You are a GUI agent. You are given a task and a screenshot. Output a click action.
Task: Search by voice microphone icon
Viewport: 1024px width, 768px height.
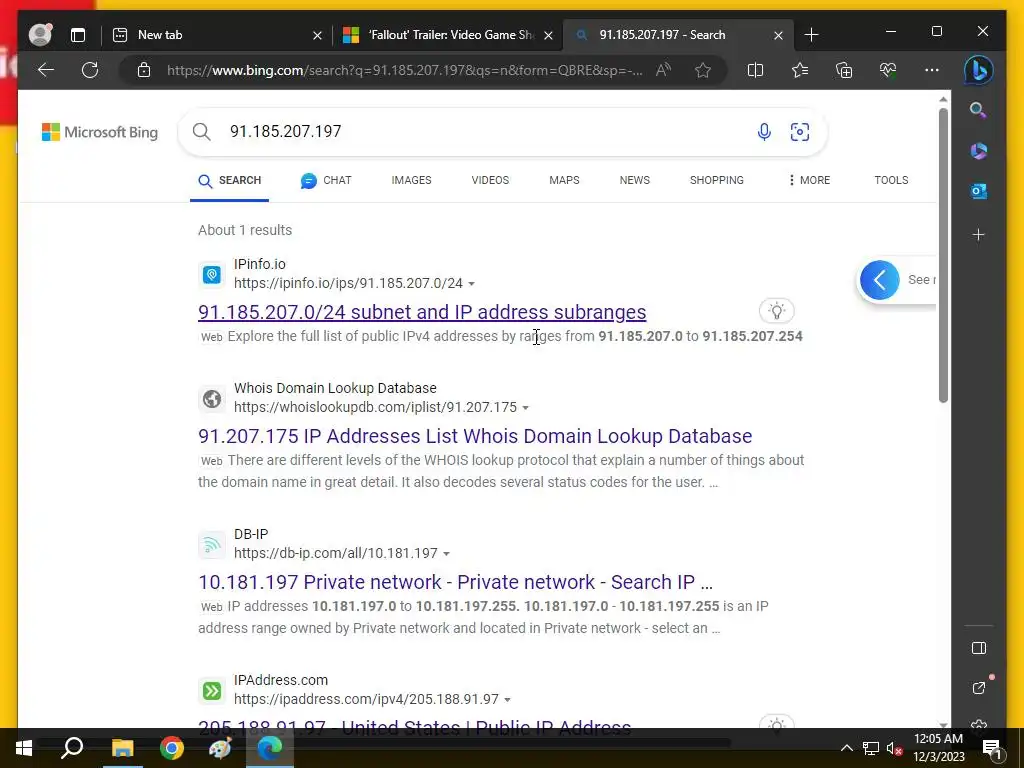pos(764,132)
